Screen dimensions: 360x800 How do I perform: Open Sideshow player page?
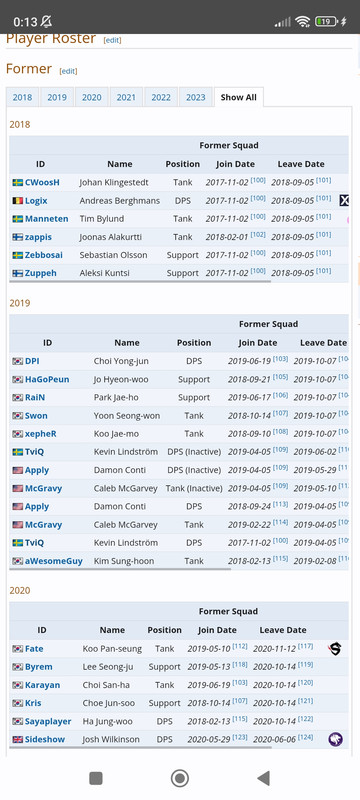coord(45,739)
